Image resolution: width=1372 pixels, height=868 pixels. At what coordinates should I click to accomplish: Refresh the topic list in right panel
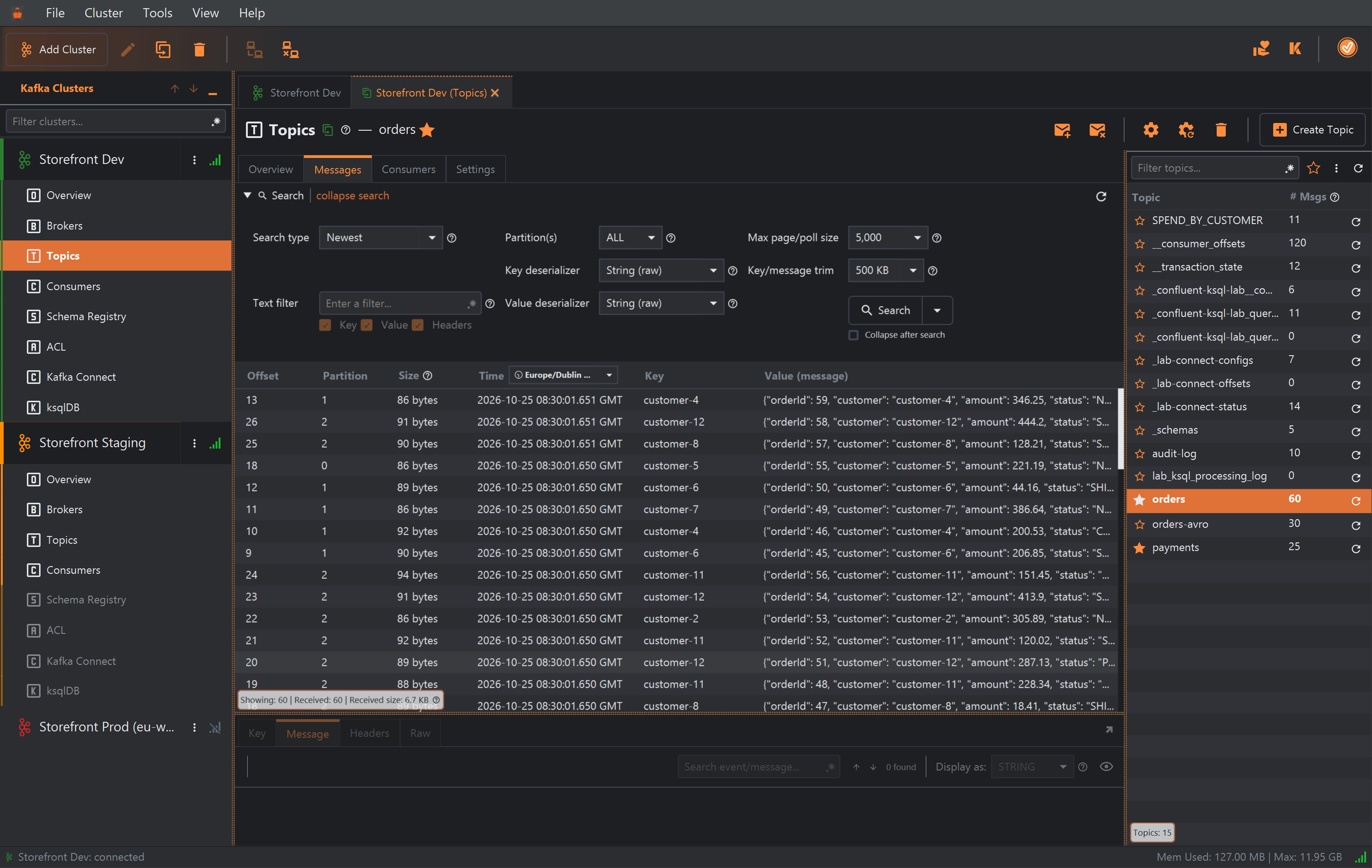1358,168
